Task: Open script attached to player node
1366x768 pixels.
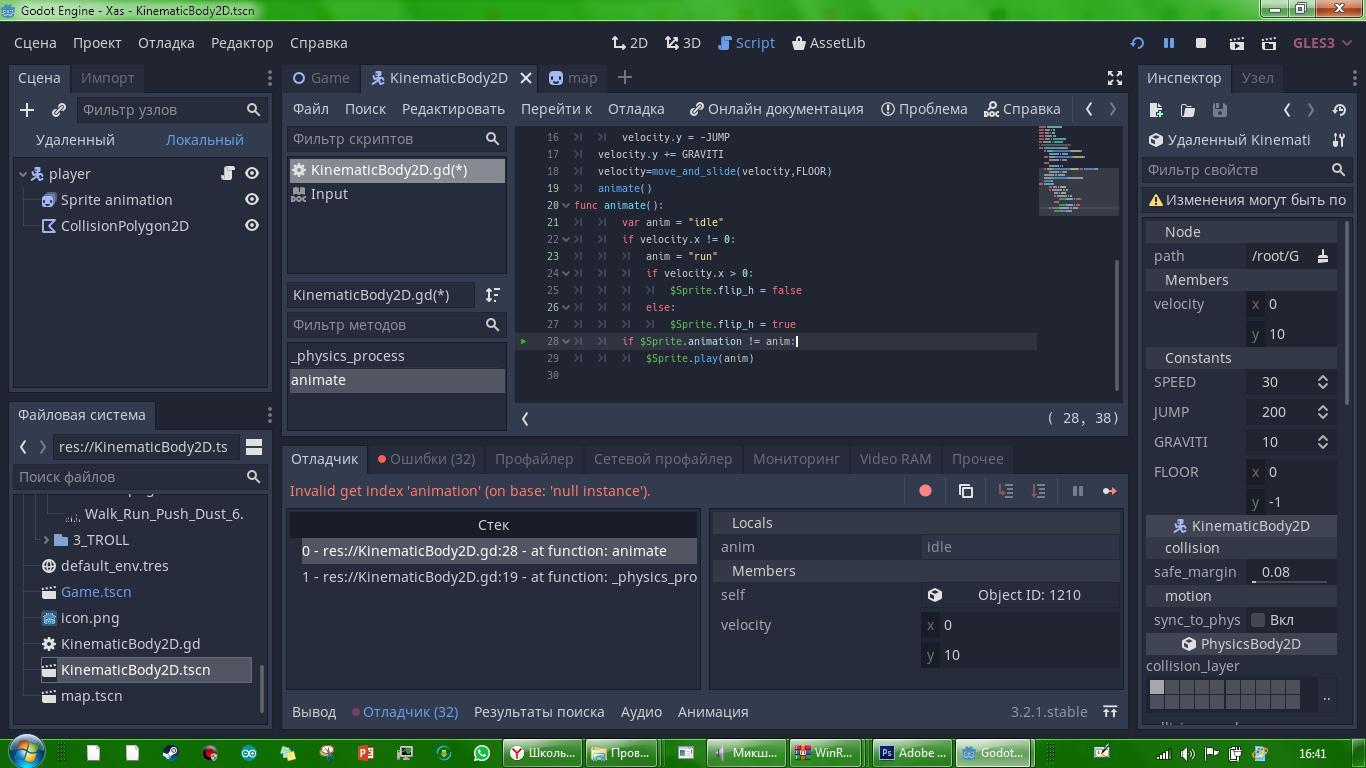Action: 228,174
